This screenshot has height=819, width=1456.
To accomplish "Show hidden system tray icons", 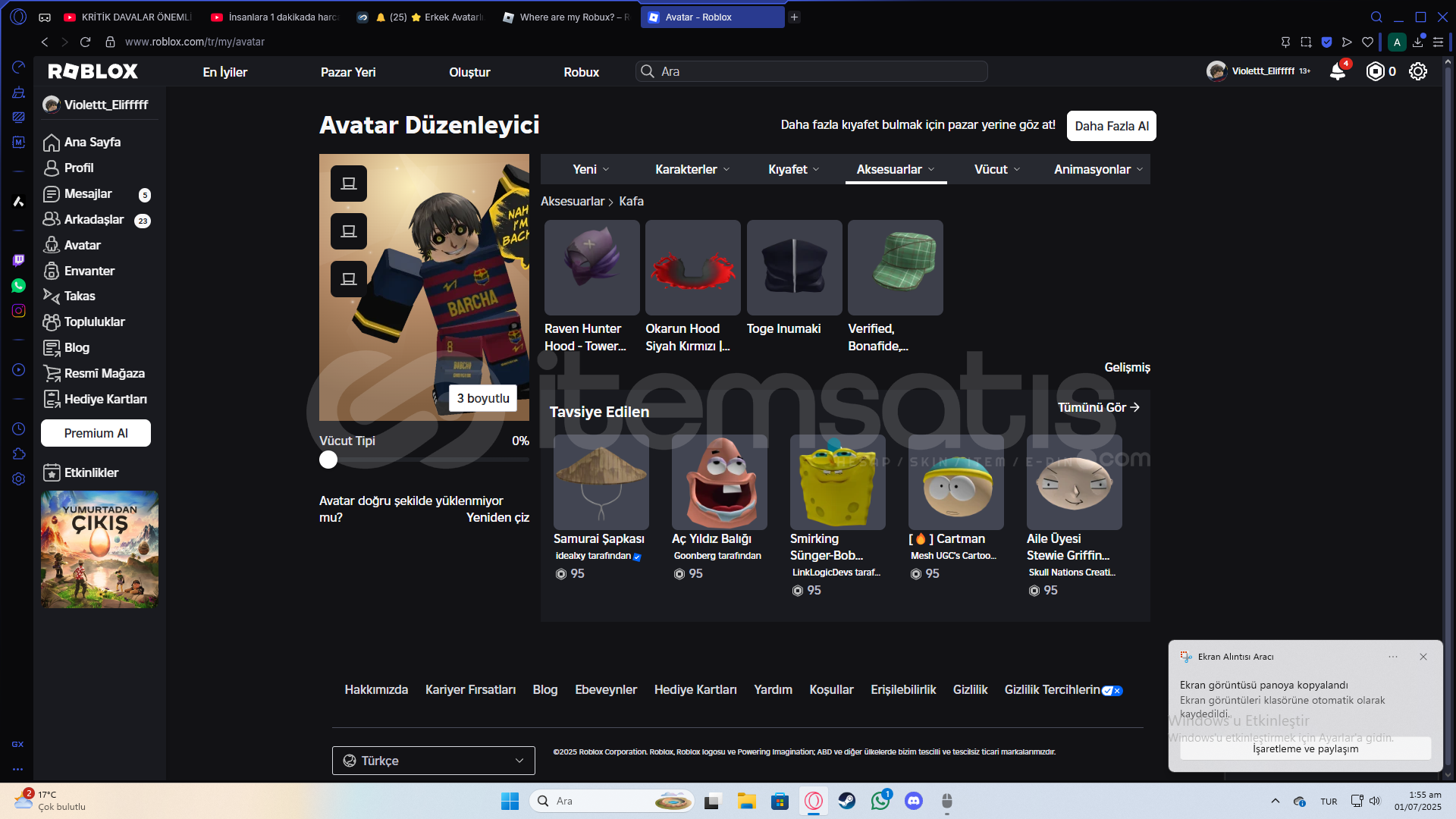I will (x=1276, y=801).
